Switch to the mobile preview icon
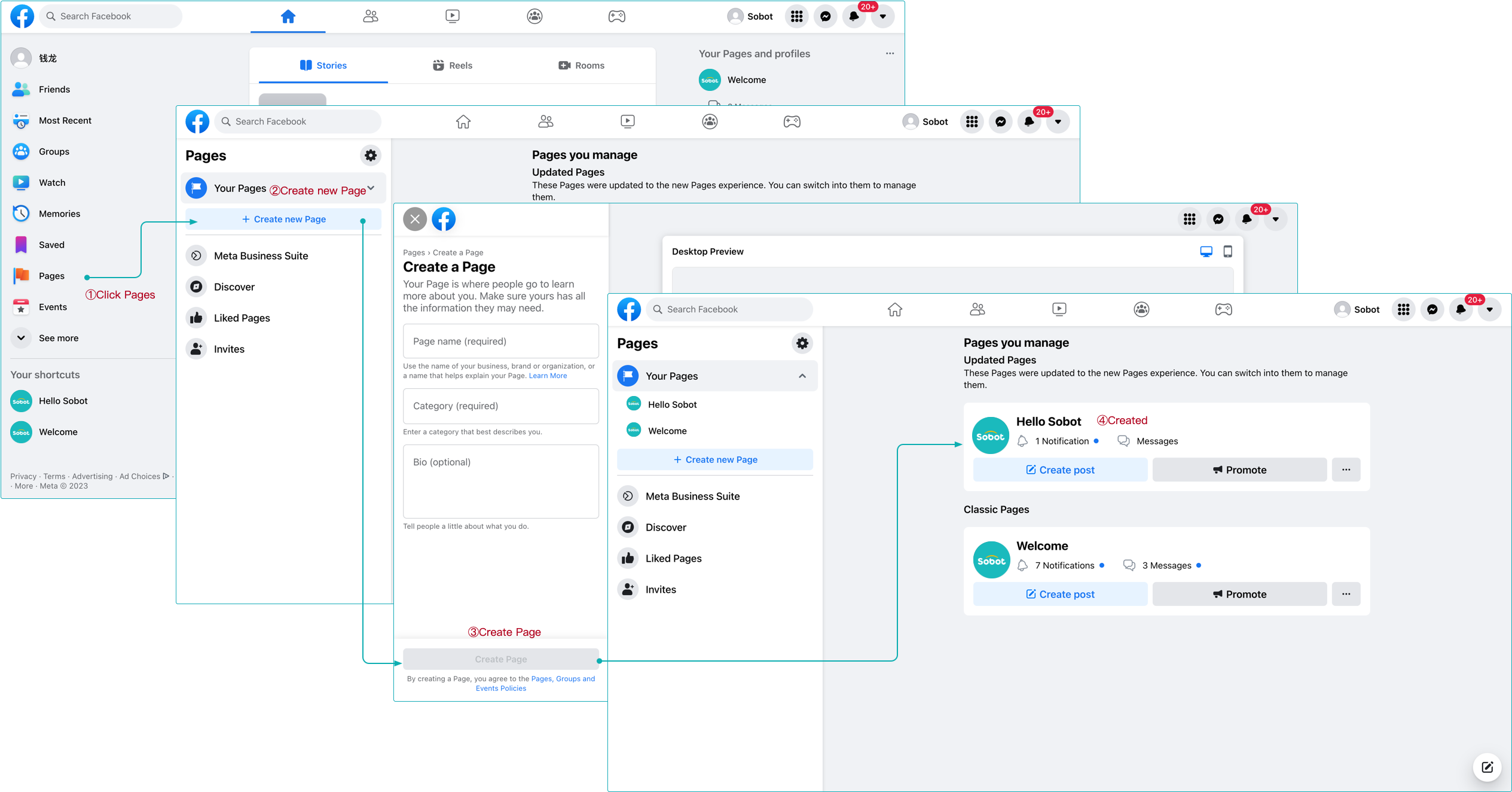 point(1227,251)
